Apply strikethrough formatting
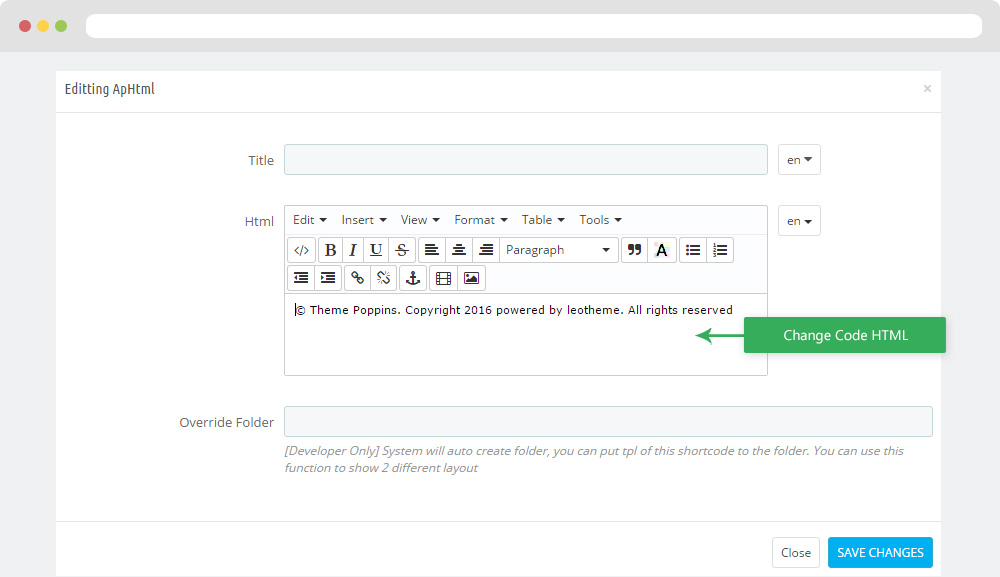 click(402, 250)
